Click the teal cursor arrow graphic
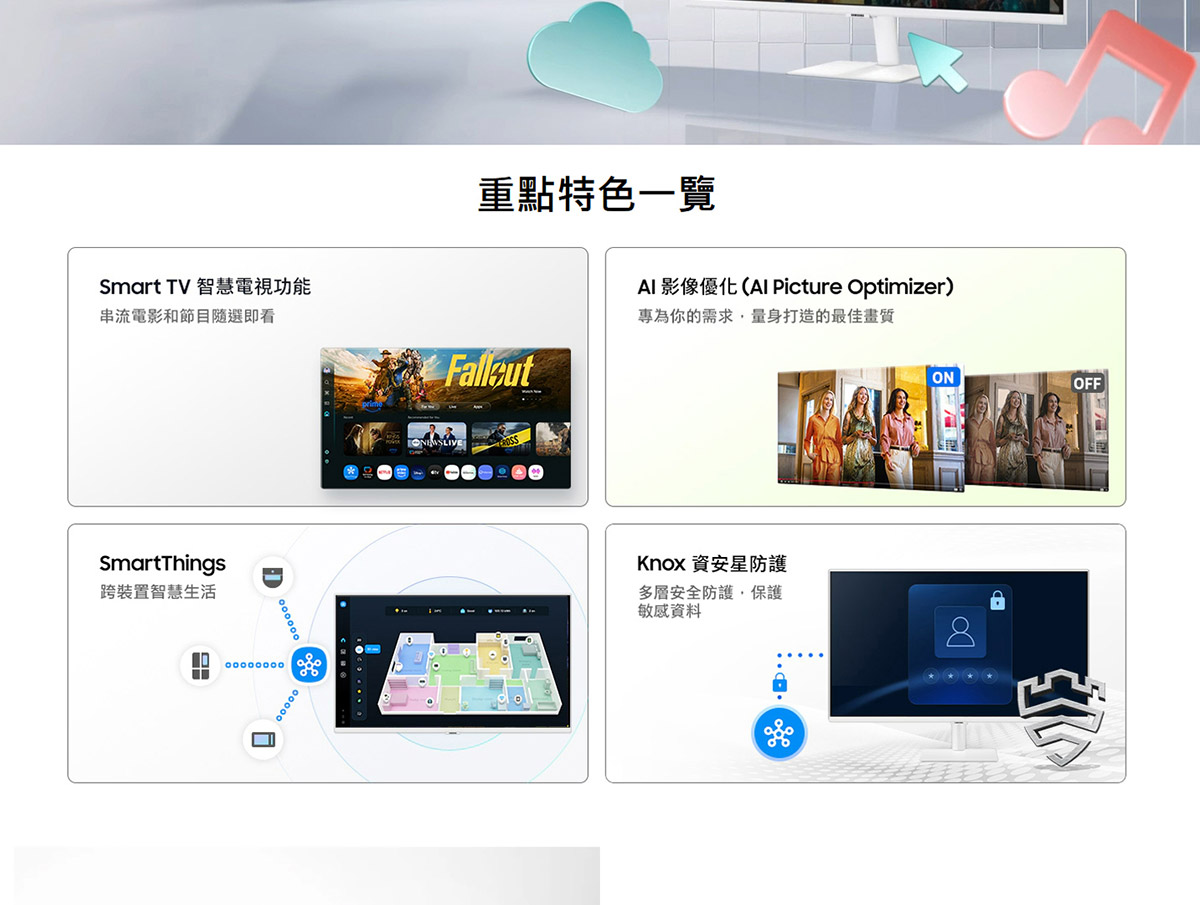The height and width of the screenshot is (905, 1200). tap(937, 60)
